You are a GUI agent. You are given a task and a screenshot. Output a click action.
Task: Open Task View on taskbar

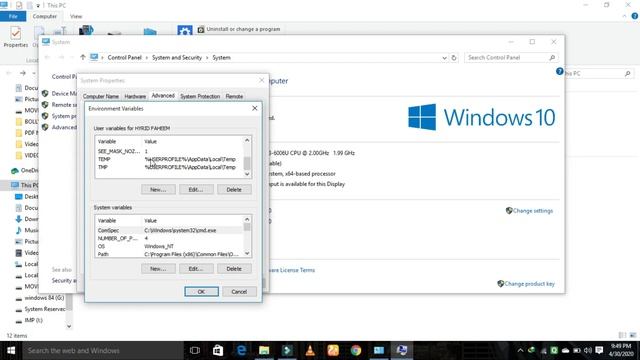click(195, 351)
